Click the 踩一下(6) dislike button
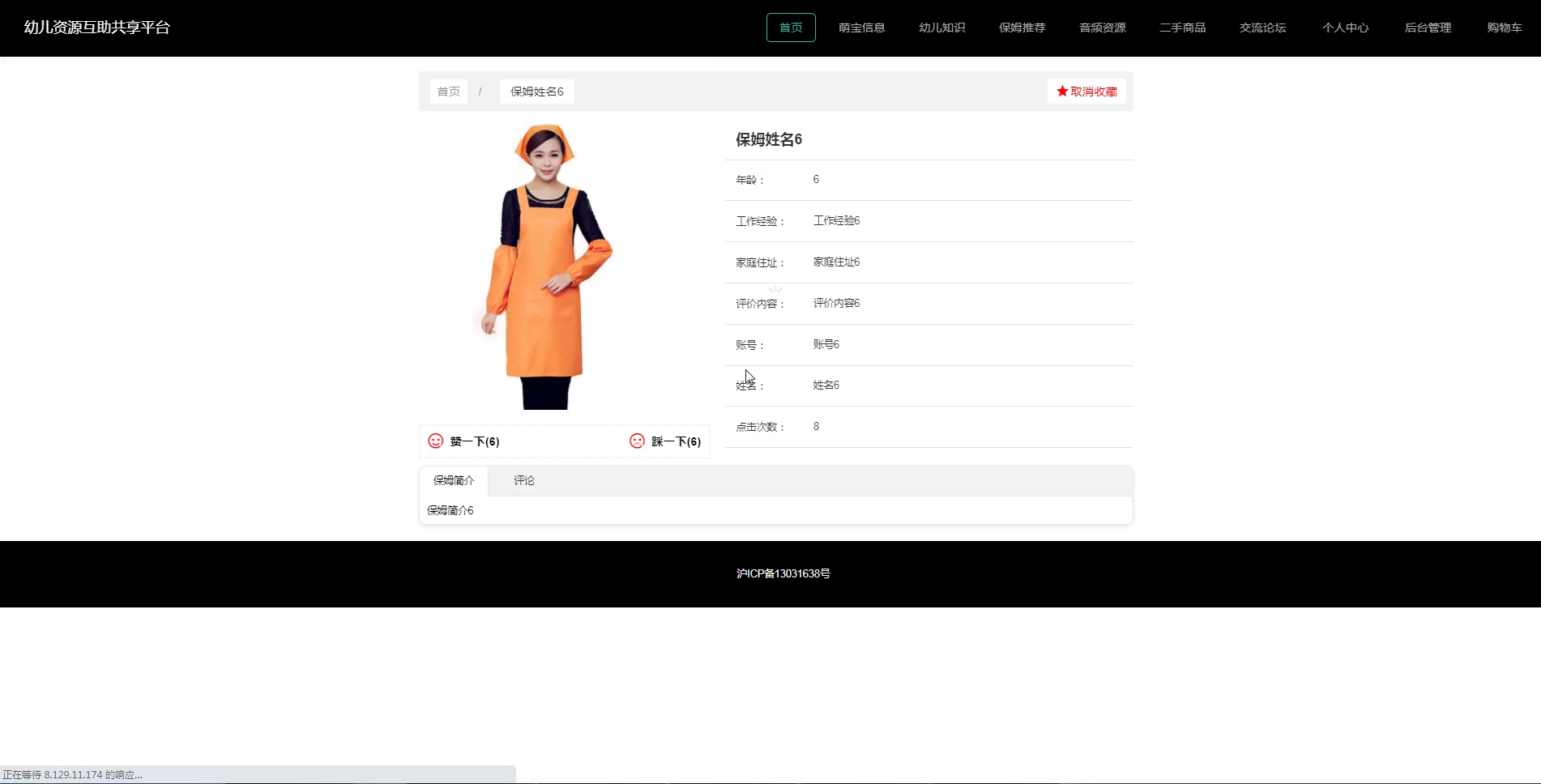 click(665, 441)
